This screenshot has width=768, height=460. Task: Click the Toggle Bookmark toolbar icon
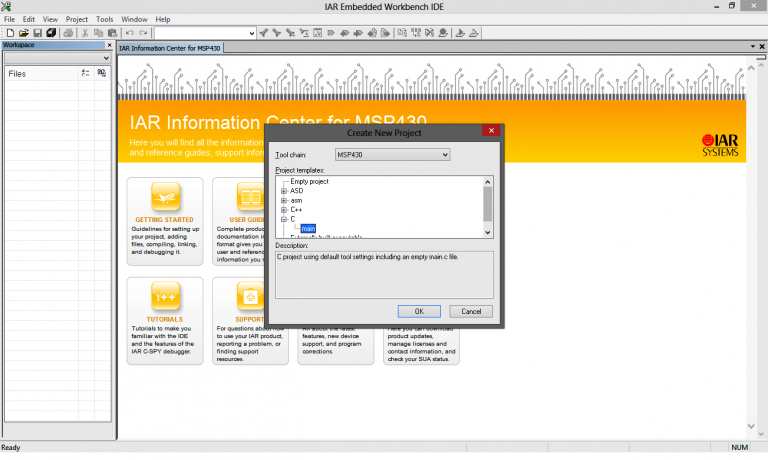click(331, 33)
